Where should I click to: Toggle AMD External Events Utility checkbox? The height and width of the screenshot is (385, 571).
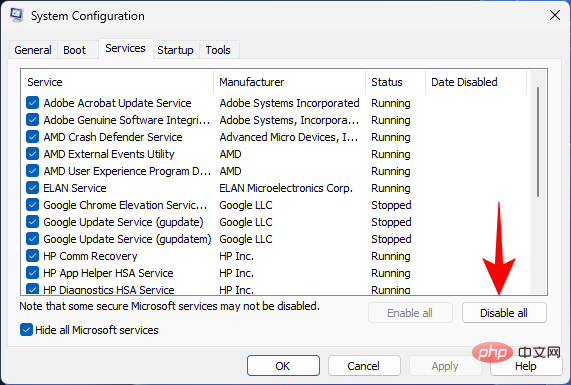click(32, 154)
